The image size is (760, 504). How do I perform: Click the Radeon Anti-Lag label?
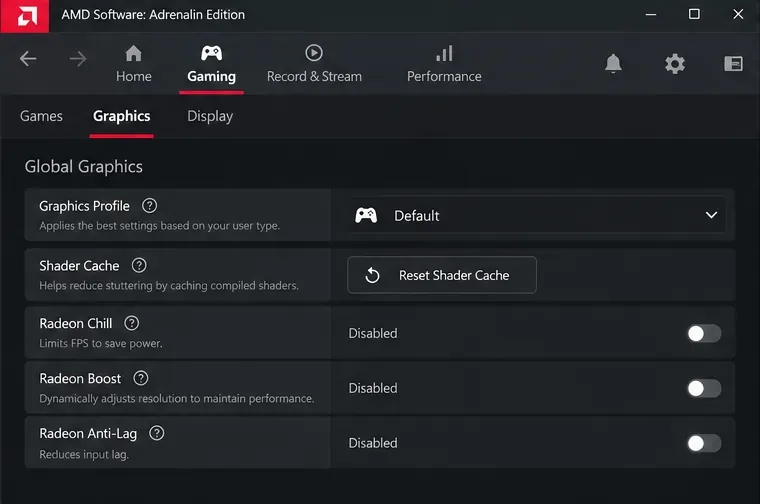88,434
